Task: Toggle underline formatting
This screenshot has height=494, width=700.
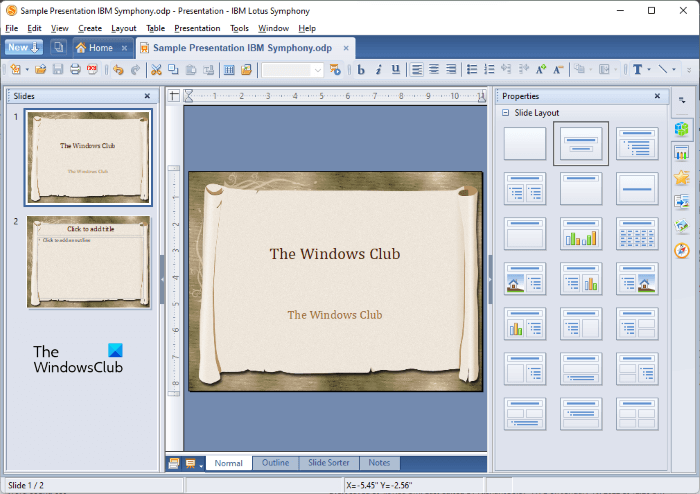Action: tap(396, 69)
